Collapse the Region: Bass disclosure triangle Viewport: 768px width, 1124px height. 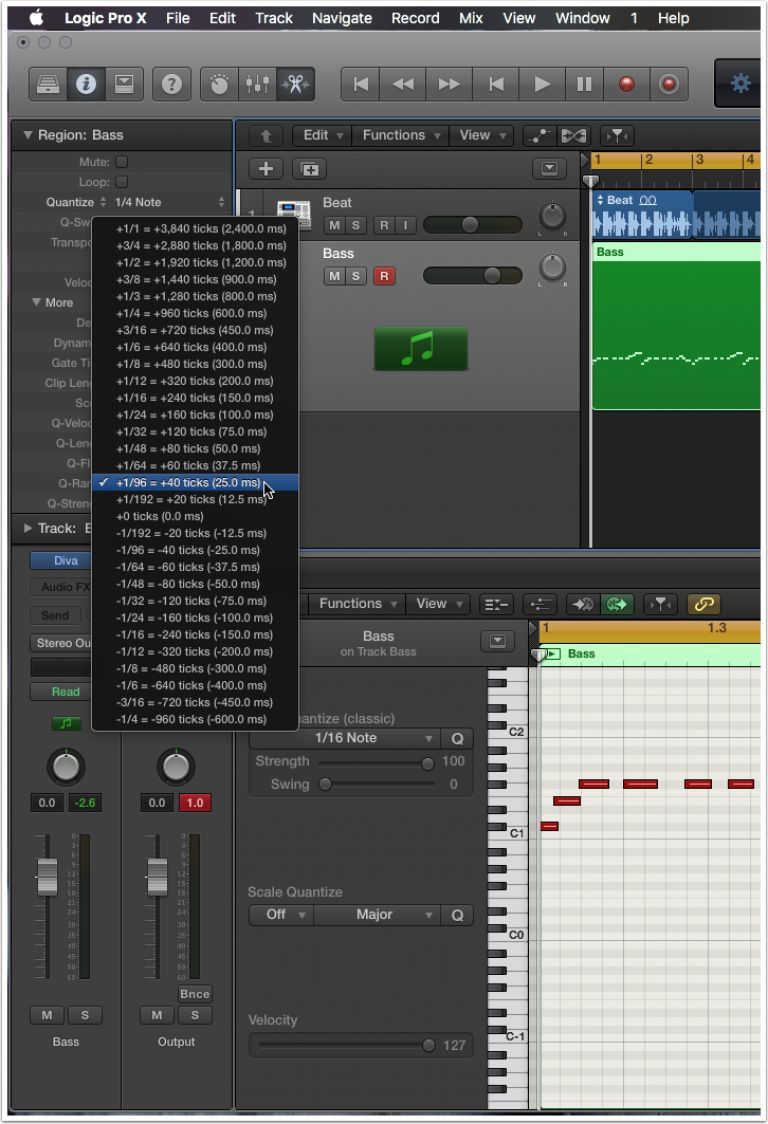tap(27, 135)
